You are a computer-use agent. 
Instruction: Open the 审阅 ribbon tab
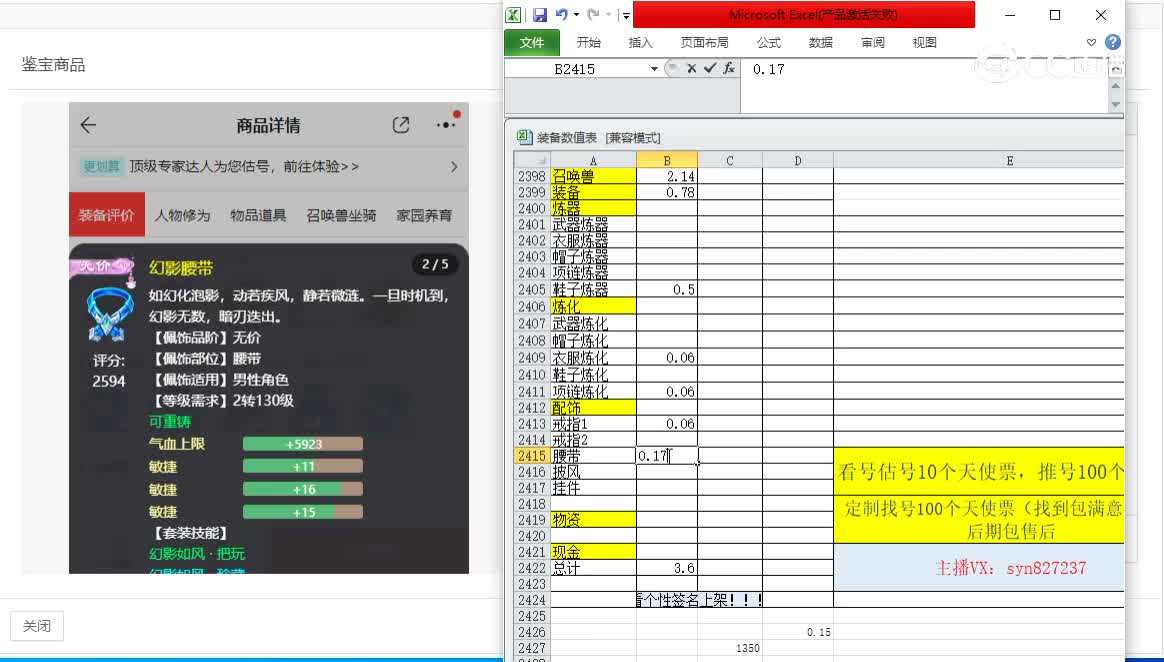click(872, 43)
